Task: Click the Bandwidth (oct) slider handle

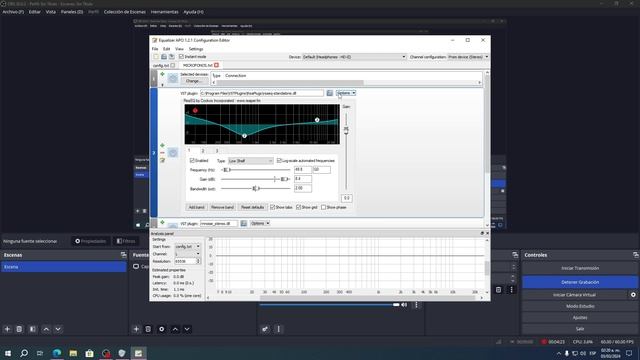Action: (256, 189)
